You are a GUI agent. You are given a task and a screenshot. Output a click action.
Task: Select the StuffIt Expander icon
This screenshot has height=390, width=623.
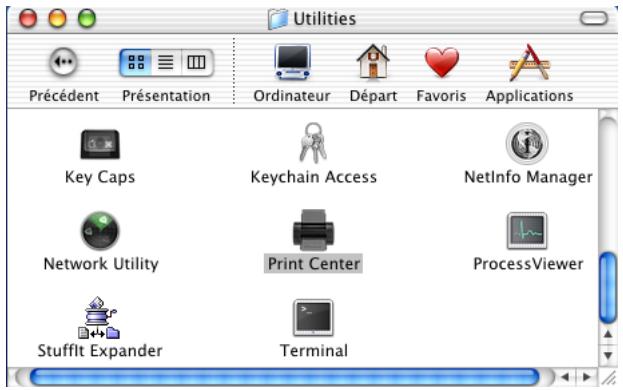pyautogui.click(x=99, y=317)
